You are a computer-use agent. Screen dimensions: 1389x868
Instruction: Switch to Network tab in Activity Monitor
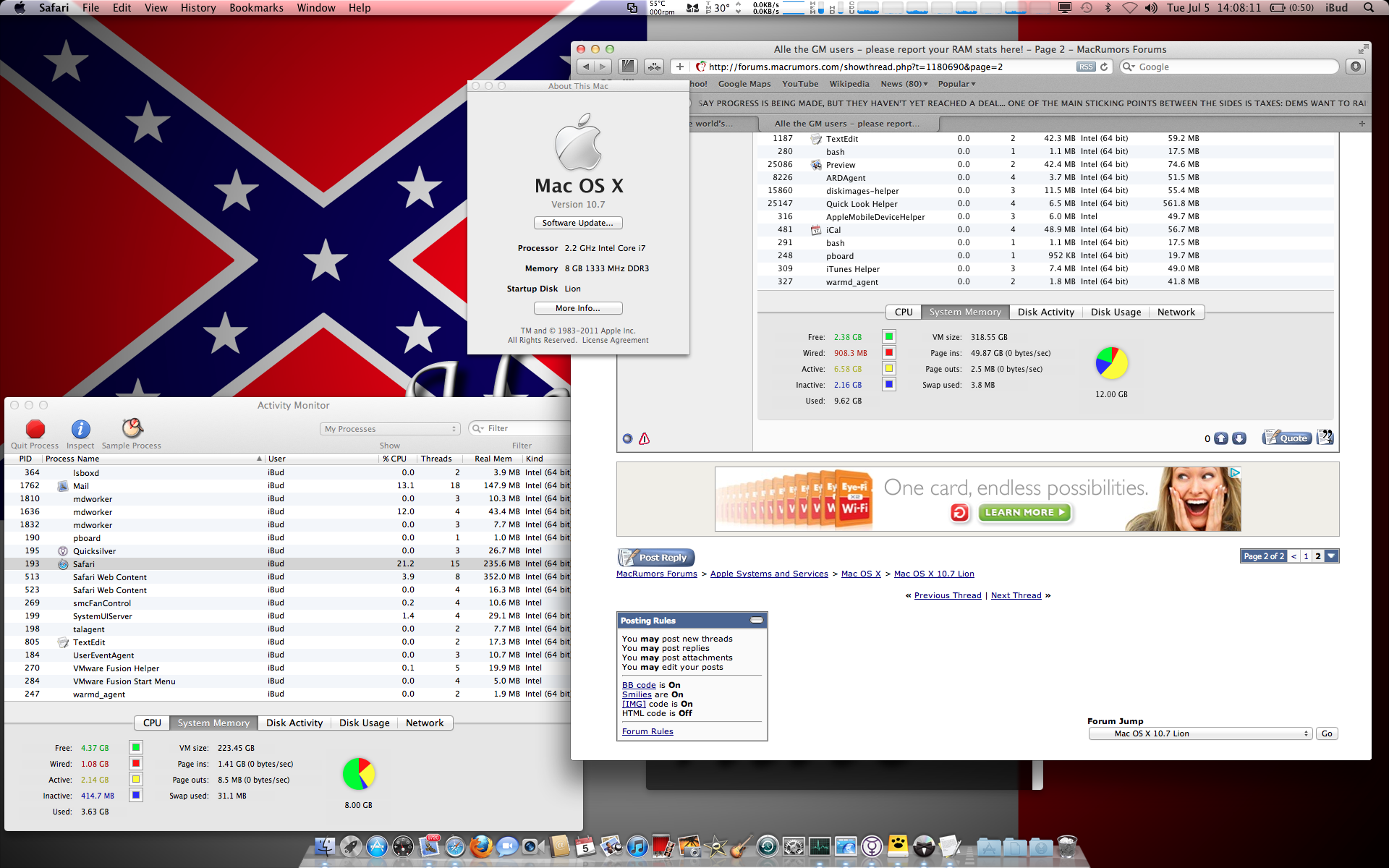click(x=425, y=723)
